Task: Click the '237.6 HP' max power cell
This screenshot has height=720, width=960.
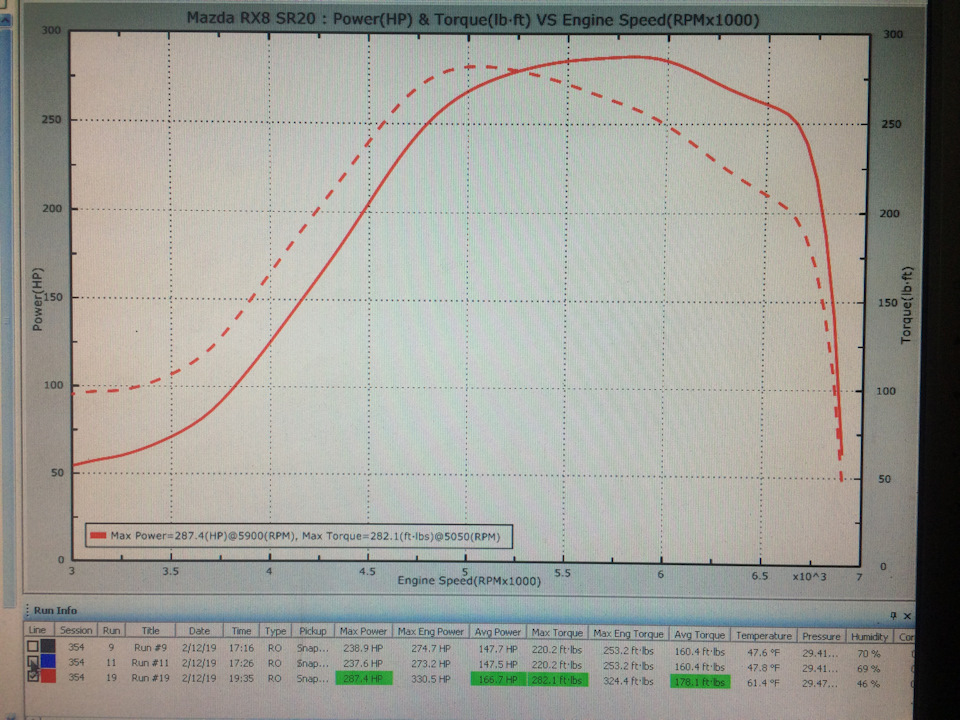Action: (363, 663)
